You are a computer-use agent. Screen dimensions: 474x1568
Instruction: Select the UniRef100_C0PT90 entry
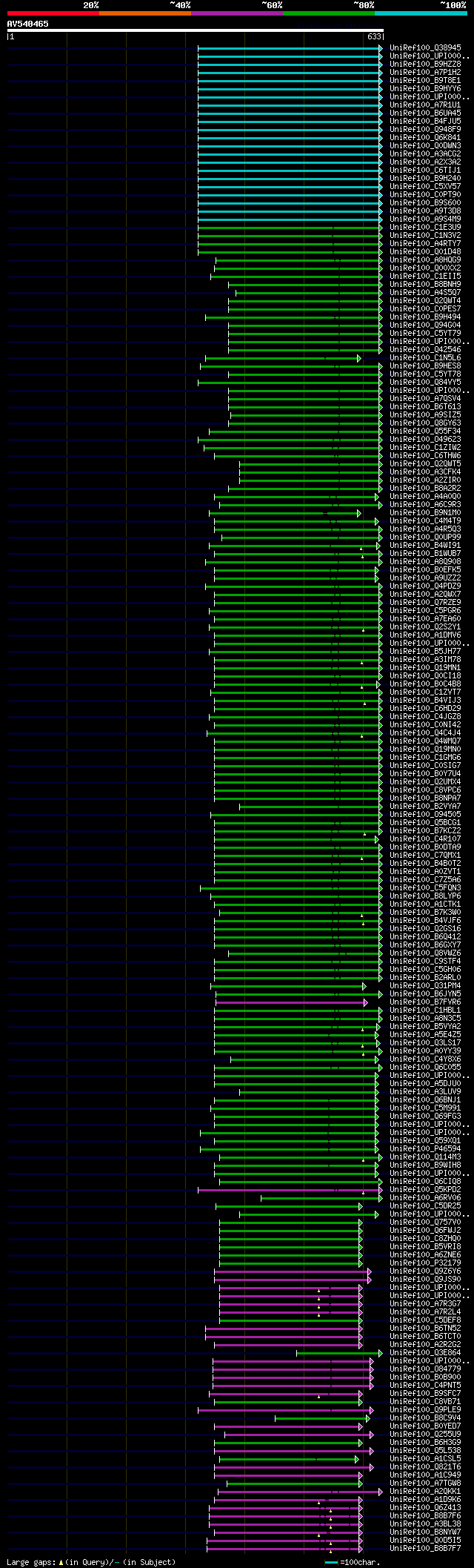coord(425,195)
